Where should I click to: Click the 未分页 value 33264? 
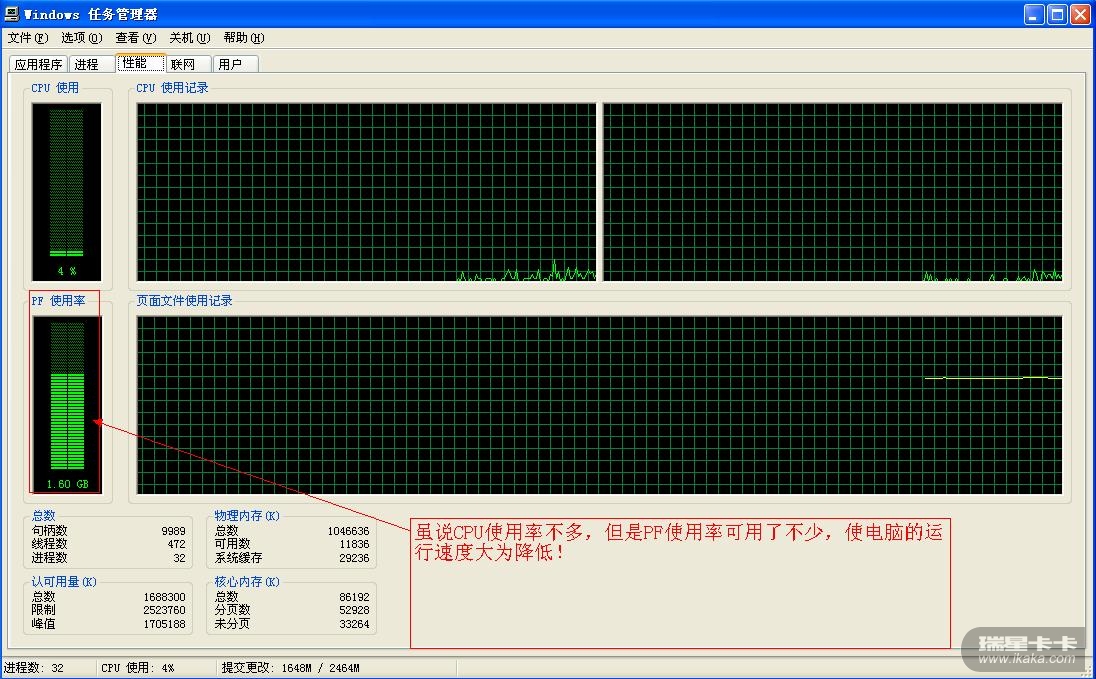(354, 624)
